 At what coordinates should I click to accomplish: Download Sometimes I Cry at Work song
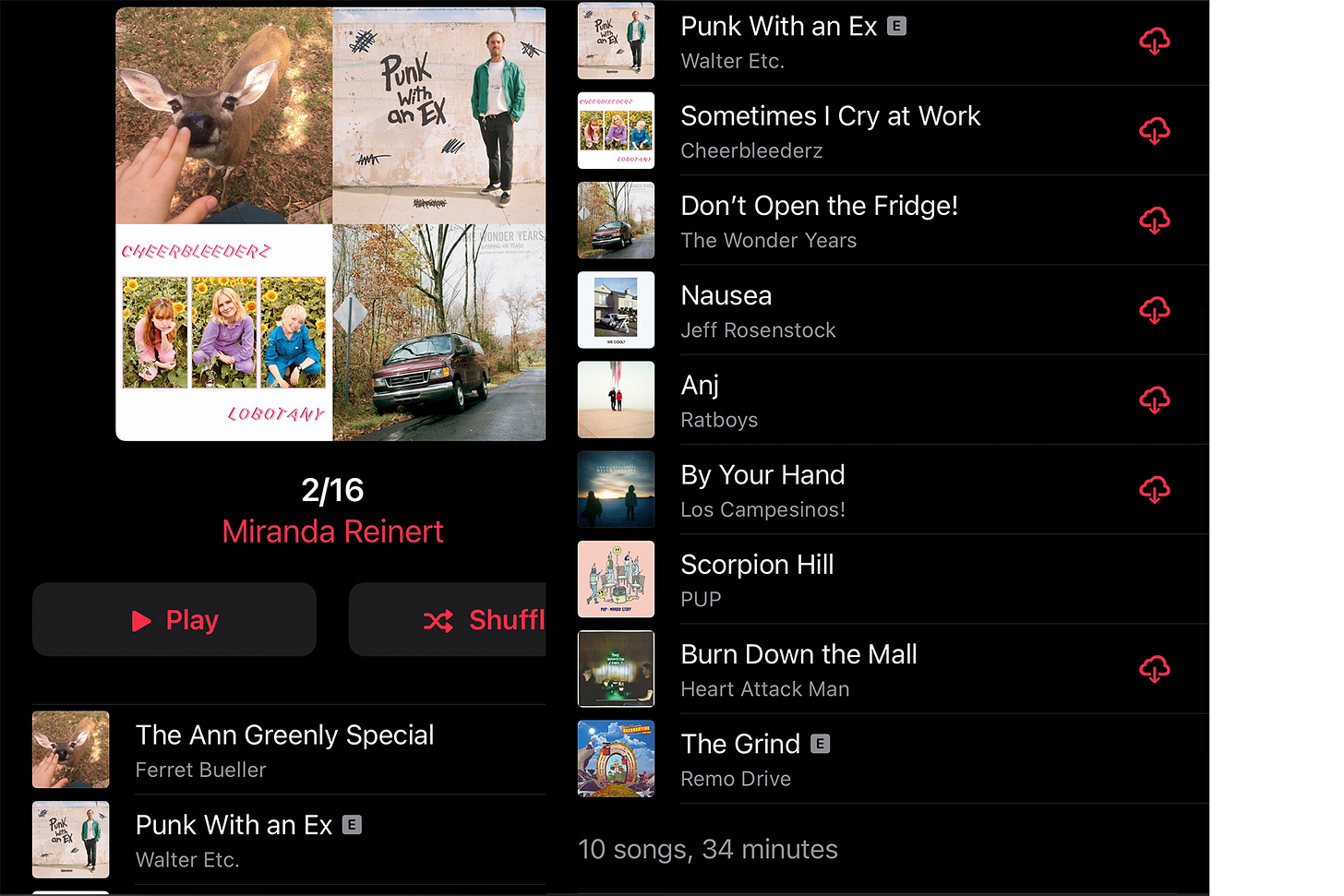[x=1154, y=131]
